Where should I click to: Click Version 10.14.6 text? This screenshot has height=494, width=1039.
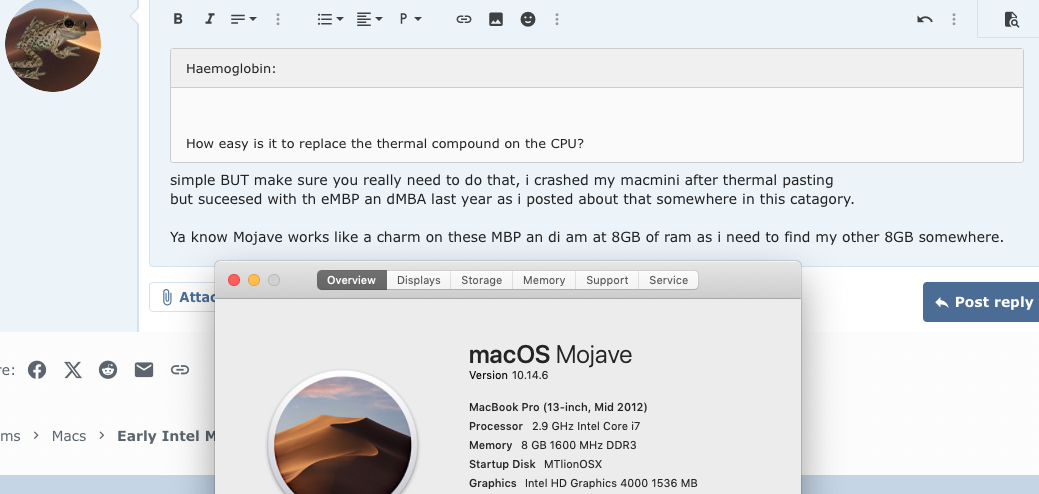[508, 375]
